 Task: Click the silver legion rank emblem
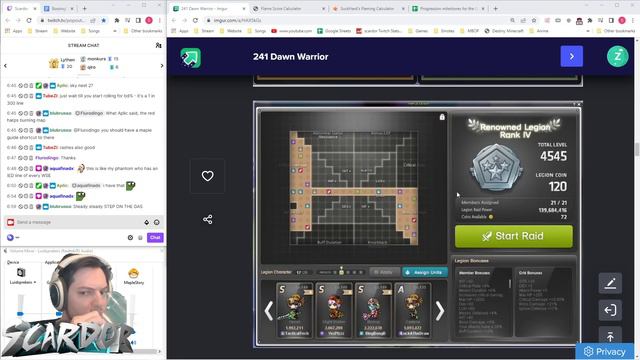point(496,168)
